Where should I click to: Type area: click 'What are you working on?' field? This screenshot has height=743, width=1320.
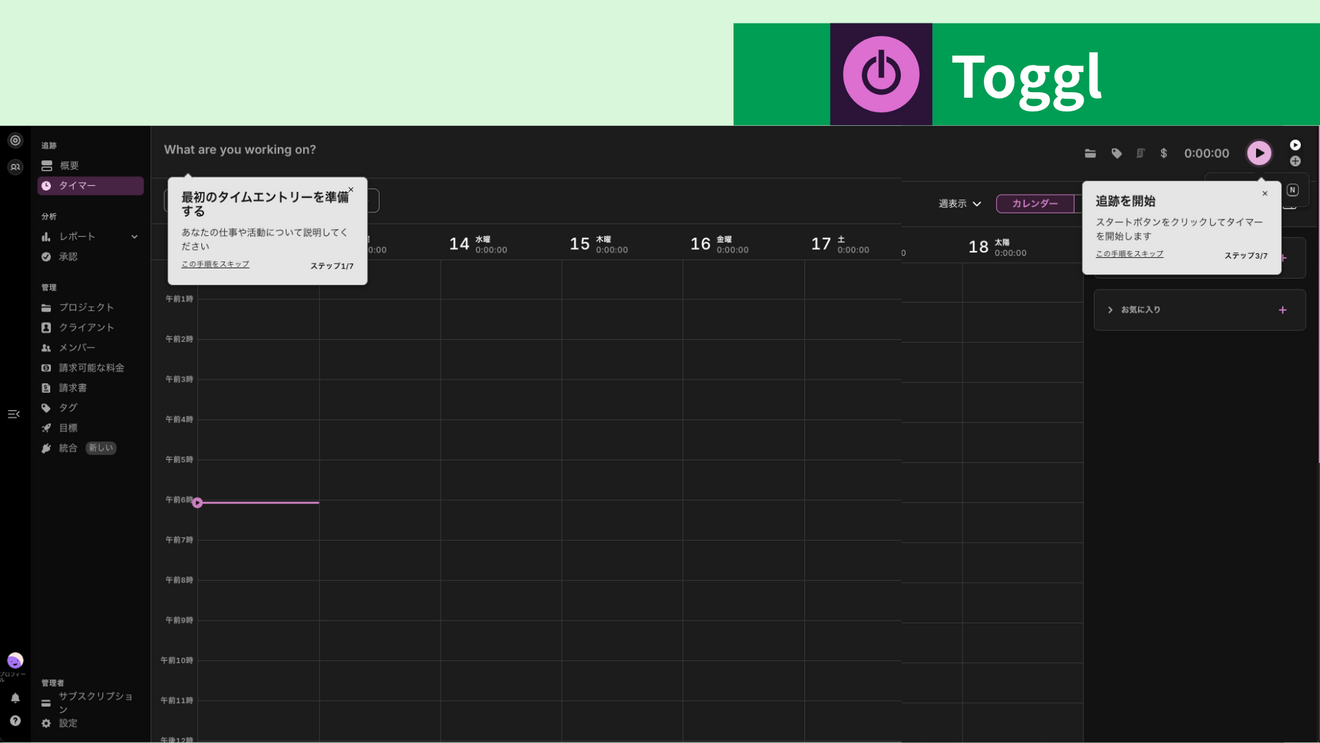pyautogui.click(x=240, y=150)
